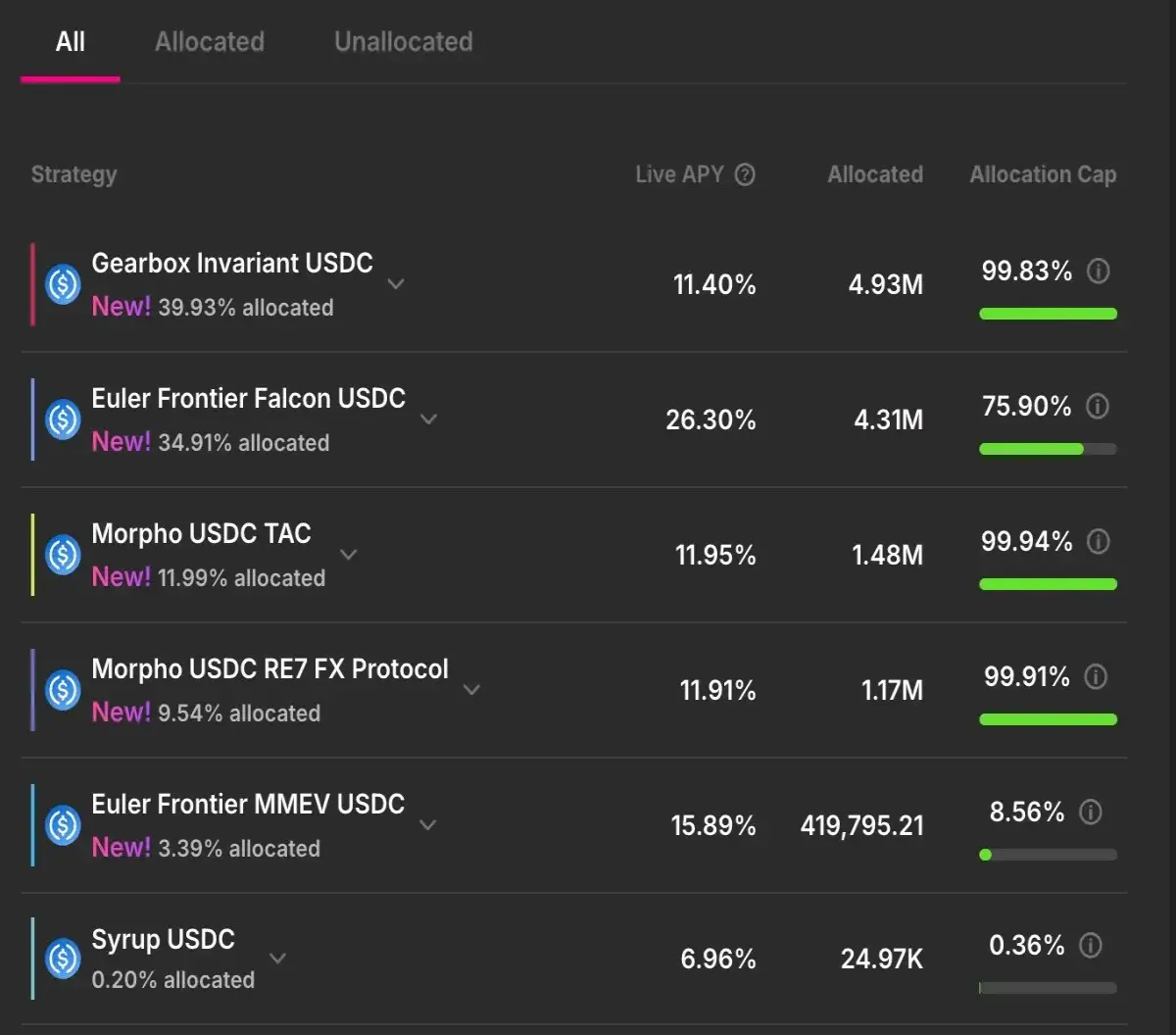Screen dimensions: 1176x1035
Task: Open the info icon next to 99.94%
Action: (x=1099, y=542)
